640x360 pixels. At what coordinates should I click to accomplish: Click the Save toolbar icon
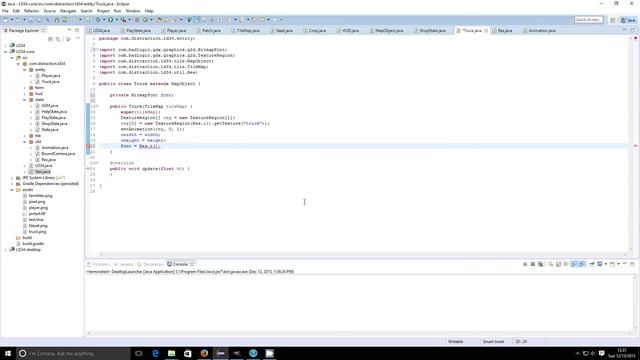pos(31,20)
